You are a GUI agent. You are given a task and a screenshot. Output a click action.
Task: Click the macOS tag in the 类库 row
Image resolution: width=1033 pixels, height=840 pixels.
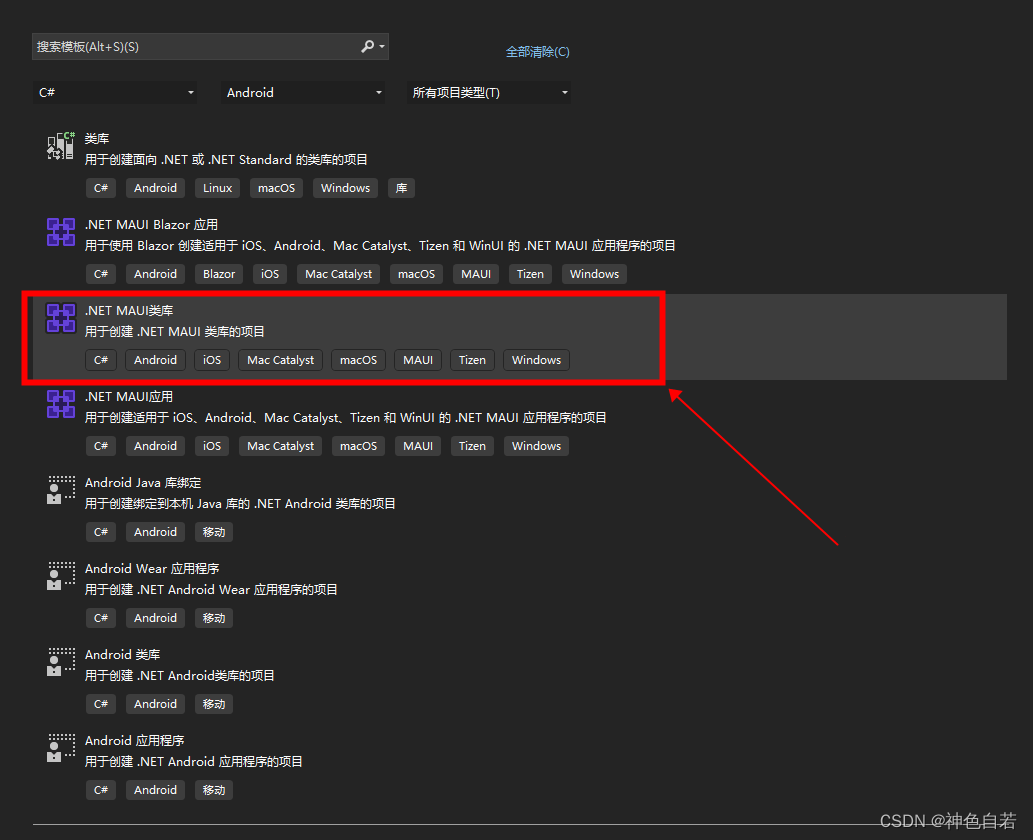point(277,188)
